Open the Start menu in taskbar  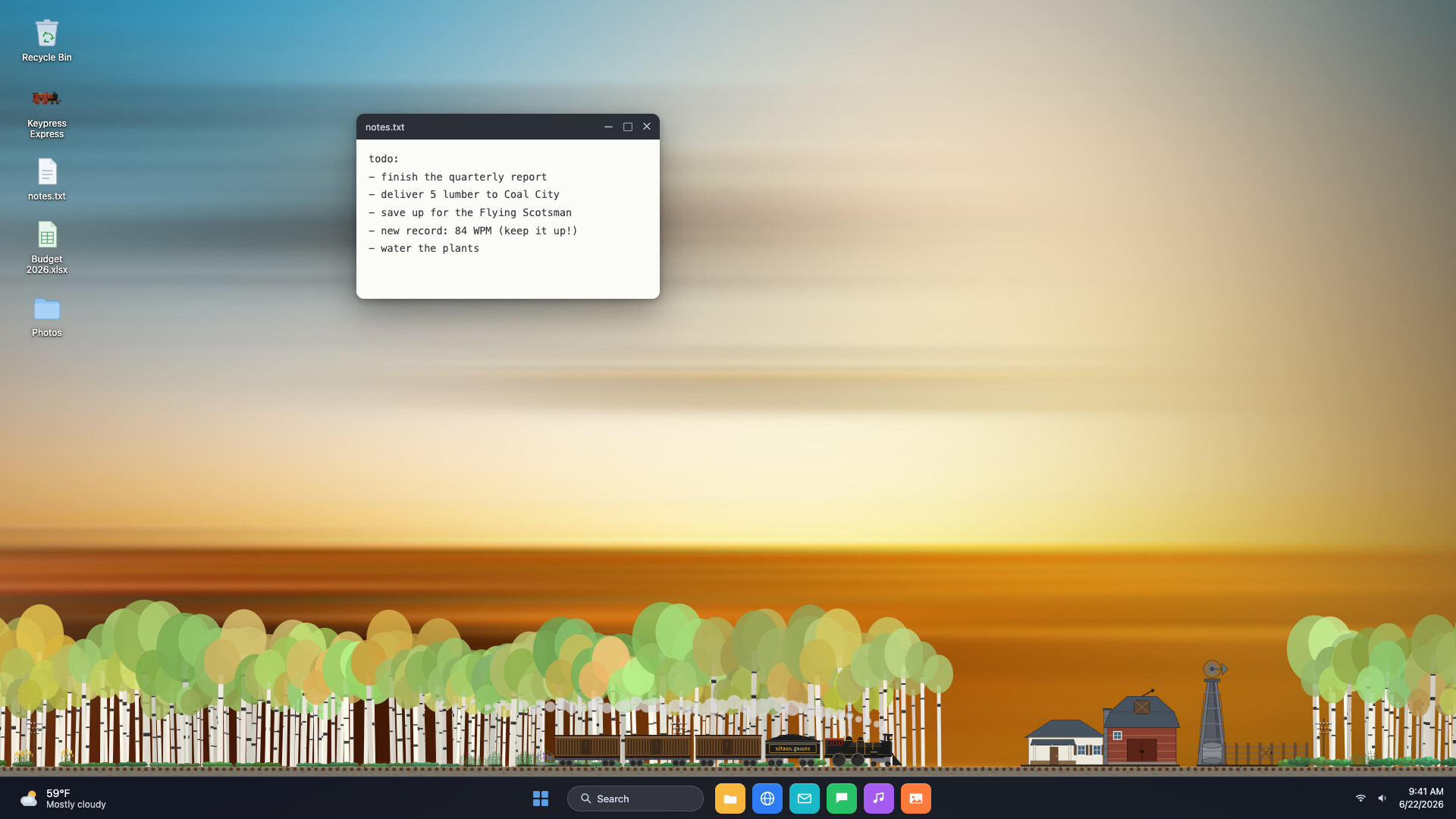tap(541, 799)
